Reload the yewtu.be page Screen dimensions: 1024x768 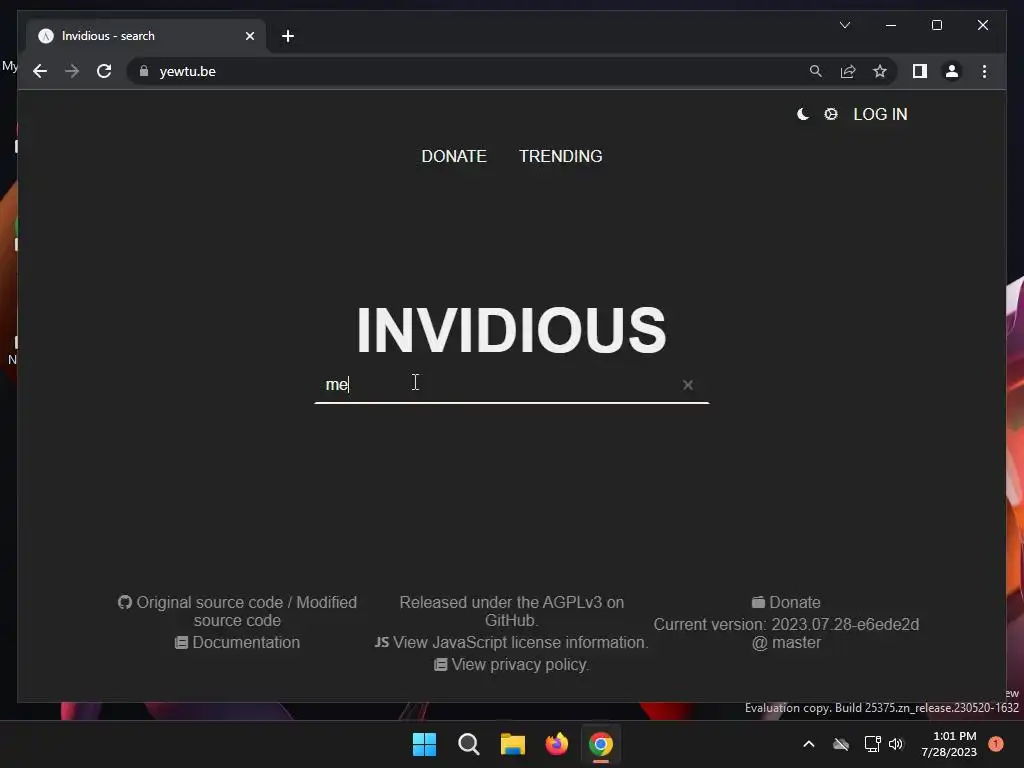(x=104, y=71)
